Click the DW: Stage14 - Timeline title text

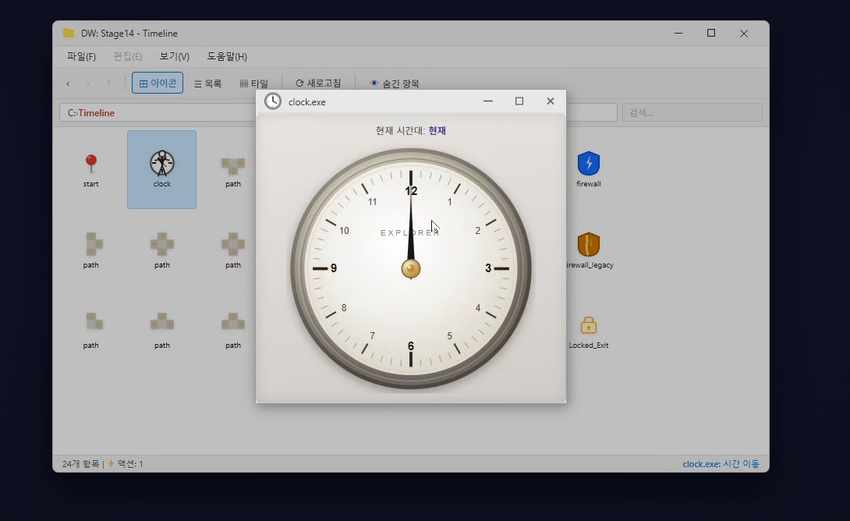129,34
